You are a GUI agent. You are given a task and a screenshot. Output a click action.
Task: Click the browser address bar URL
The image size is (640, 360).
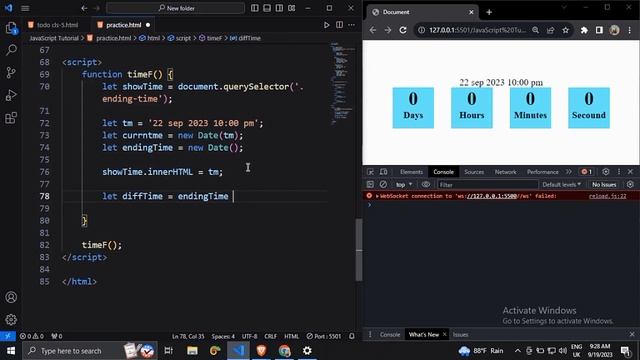pyautogui.click(x=478, y=30)
